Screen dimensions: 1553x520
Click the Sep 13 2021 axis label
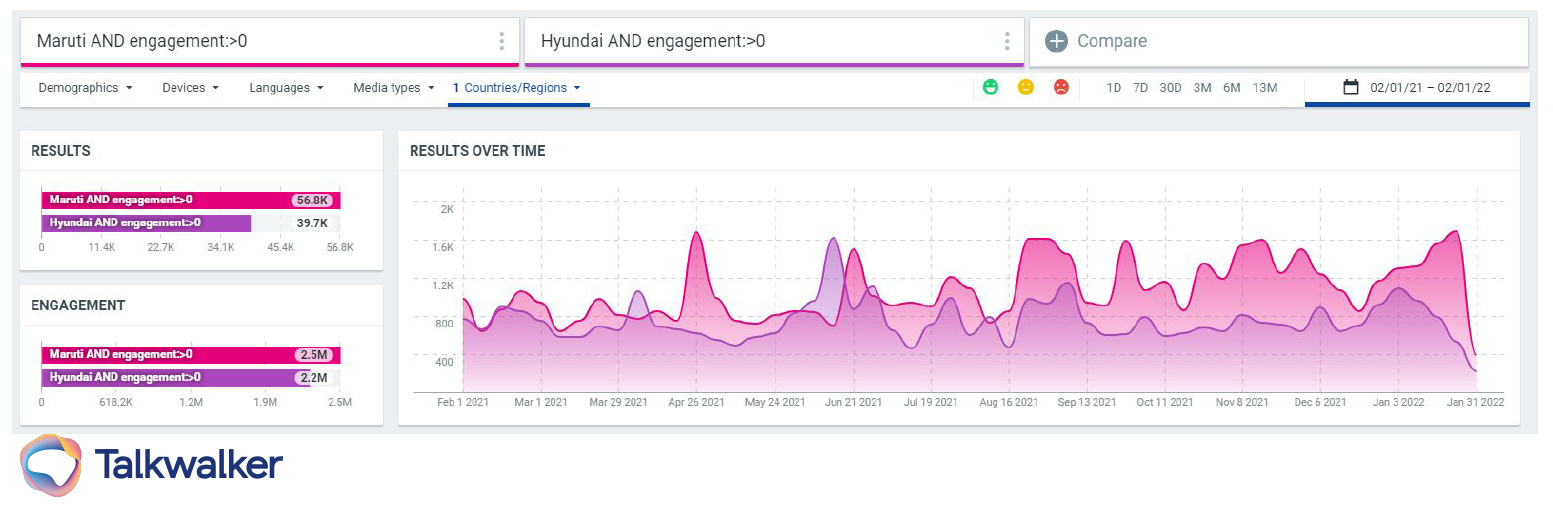tap(1087, 402)
